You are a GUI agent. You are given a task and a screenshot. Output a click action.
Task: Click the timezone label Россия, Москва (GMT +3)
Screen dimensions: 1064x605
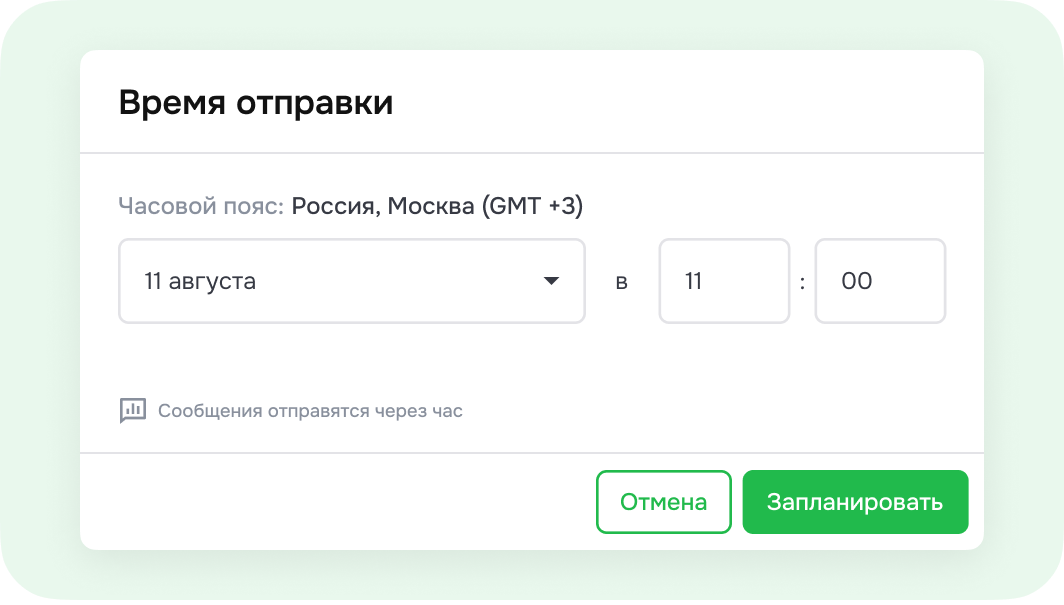[438, 206]
